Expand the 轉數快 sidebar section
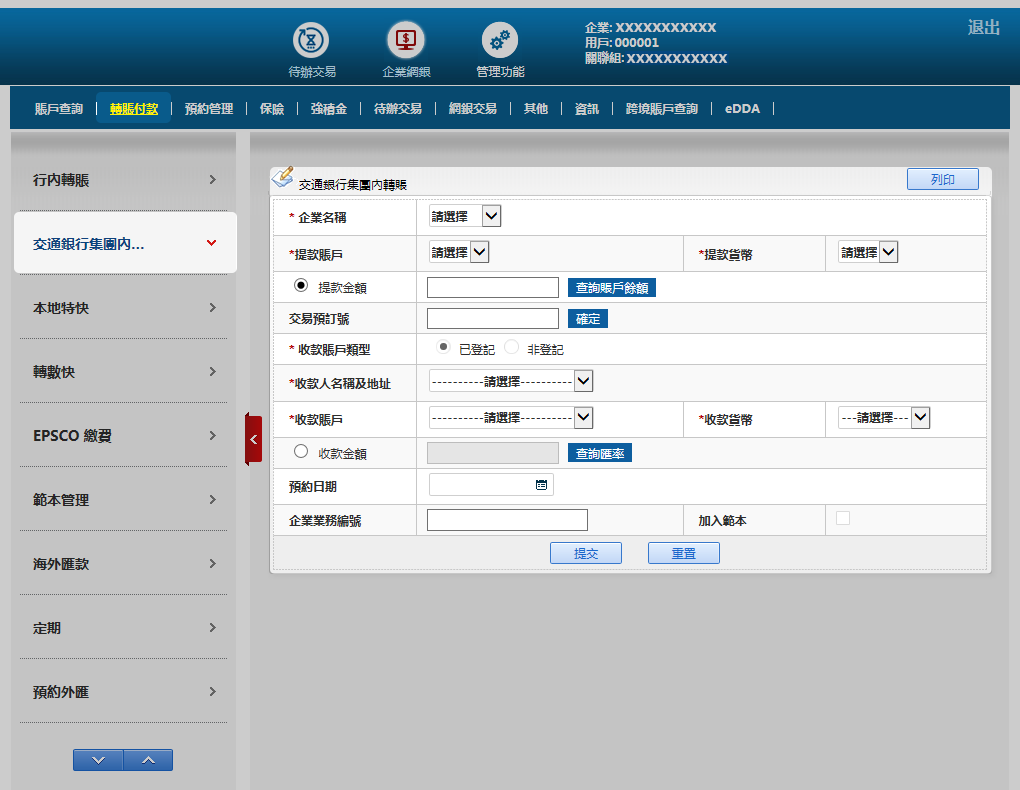 124,372
